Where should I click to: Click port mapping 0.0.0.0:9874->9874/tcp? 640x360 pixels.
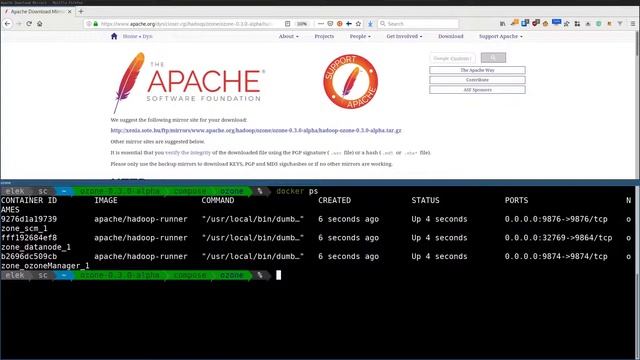click(x=556, y=257)
